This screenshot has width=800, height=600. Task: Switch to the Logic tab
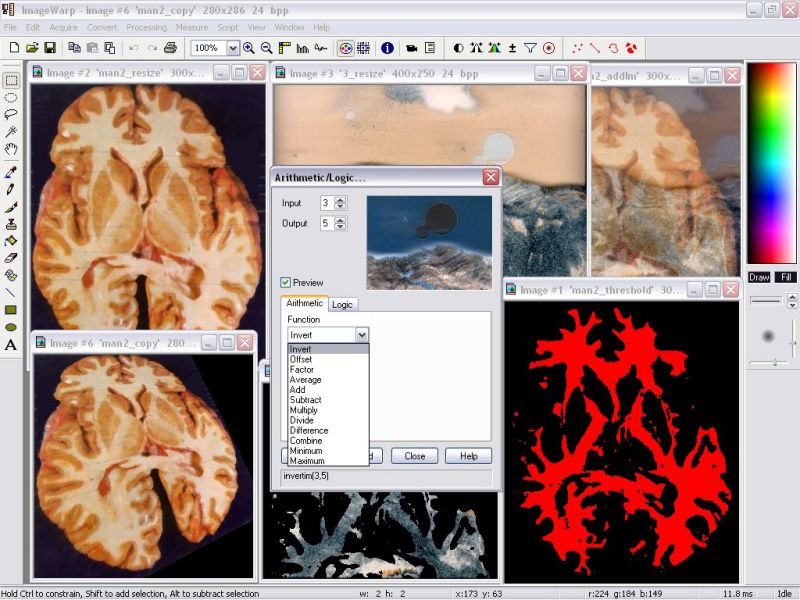(x=342, y=305)
